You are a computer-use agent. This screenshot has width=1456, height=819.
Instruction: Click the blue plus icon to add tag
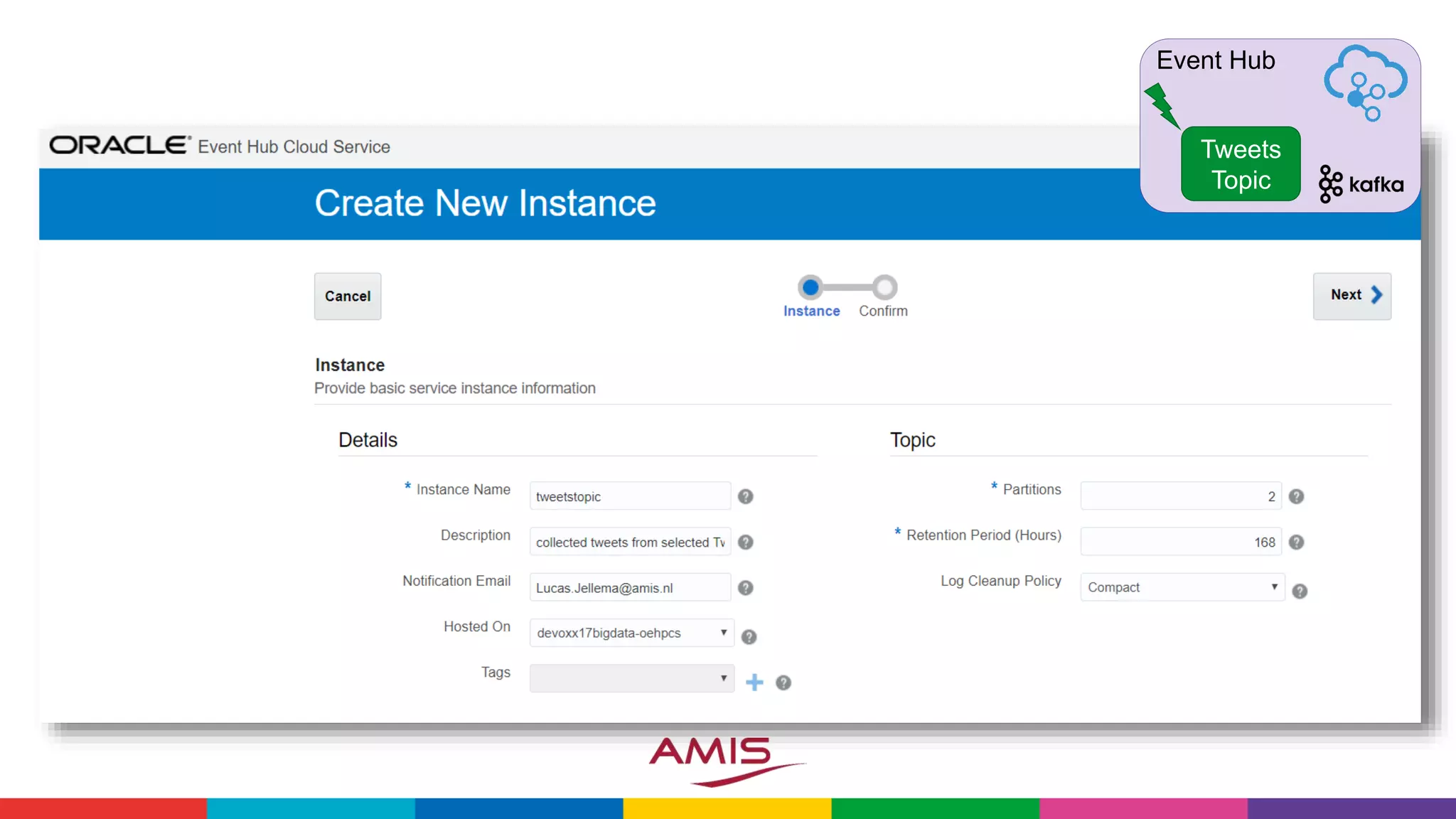tap(754, 682)
